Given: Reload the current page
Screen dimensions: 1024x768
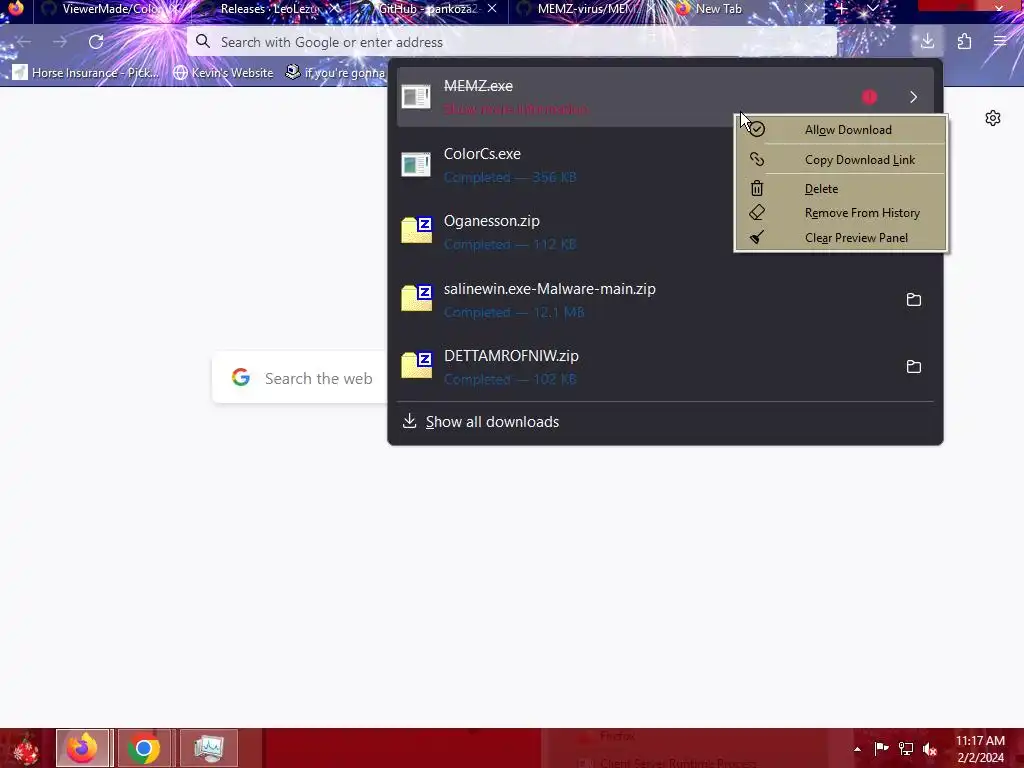Looking at the screenshot, I should 96,42.
